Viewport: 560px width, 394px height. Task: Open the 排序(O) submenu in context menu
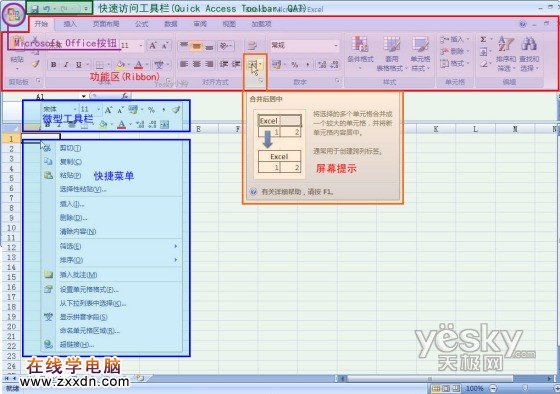point(112,260)
